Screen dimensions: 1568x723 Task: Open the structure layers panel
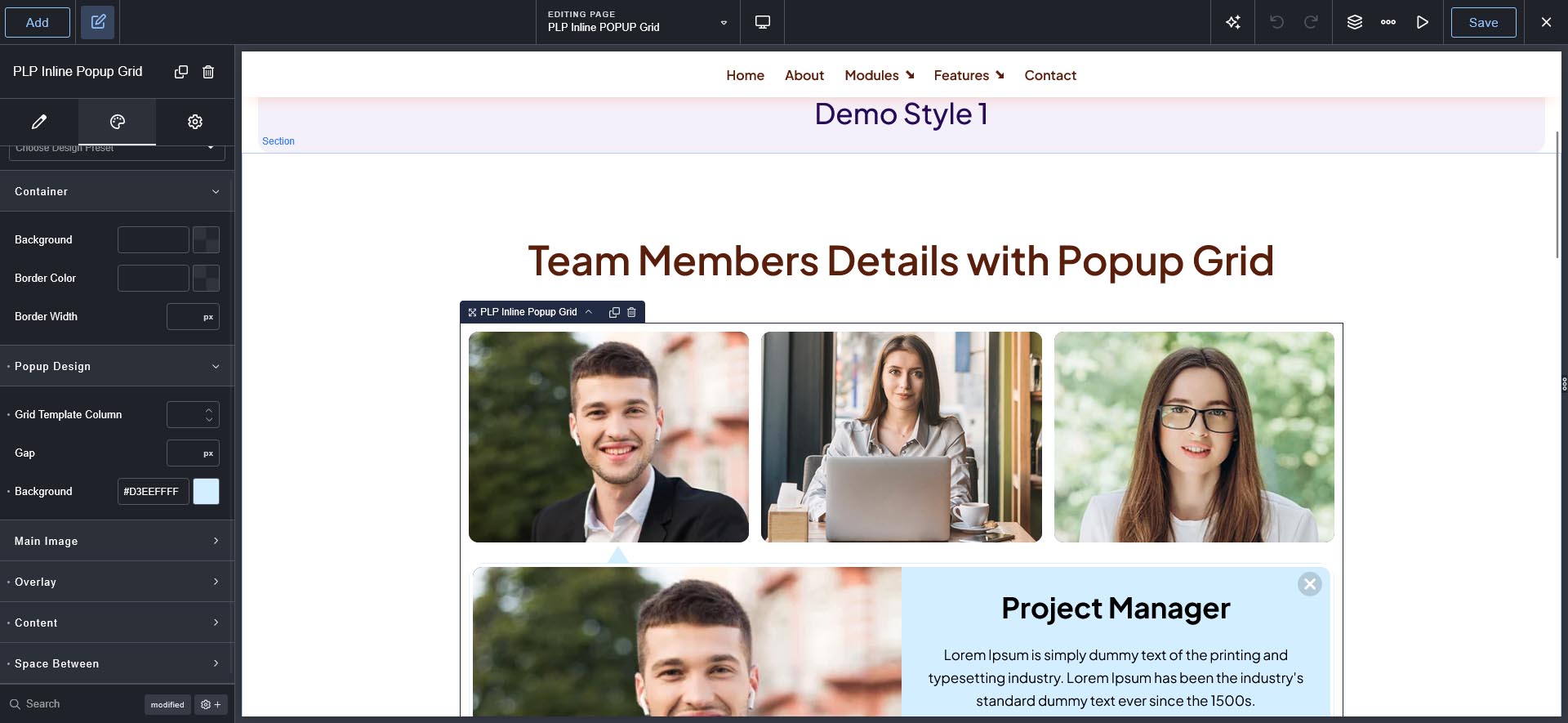[x=1355, y=22]
